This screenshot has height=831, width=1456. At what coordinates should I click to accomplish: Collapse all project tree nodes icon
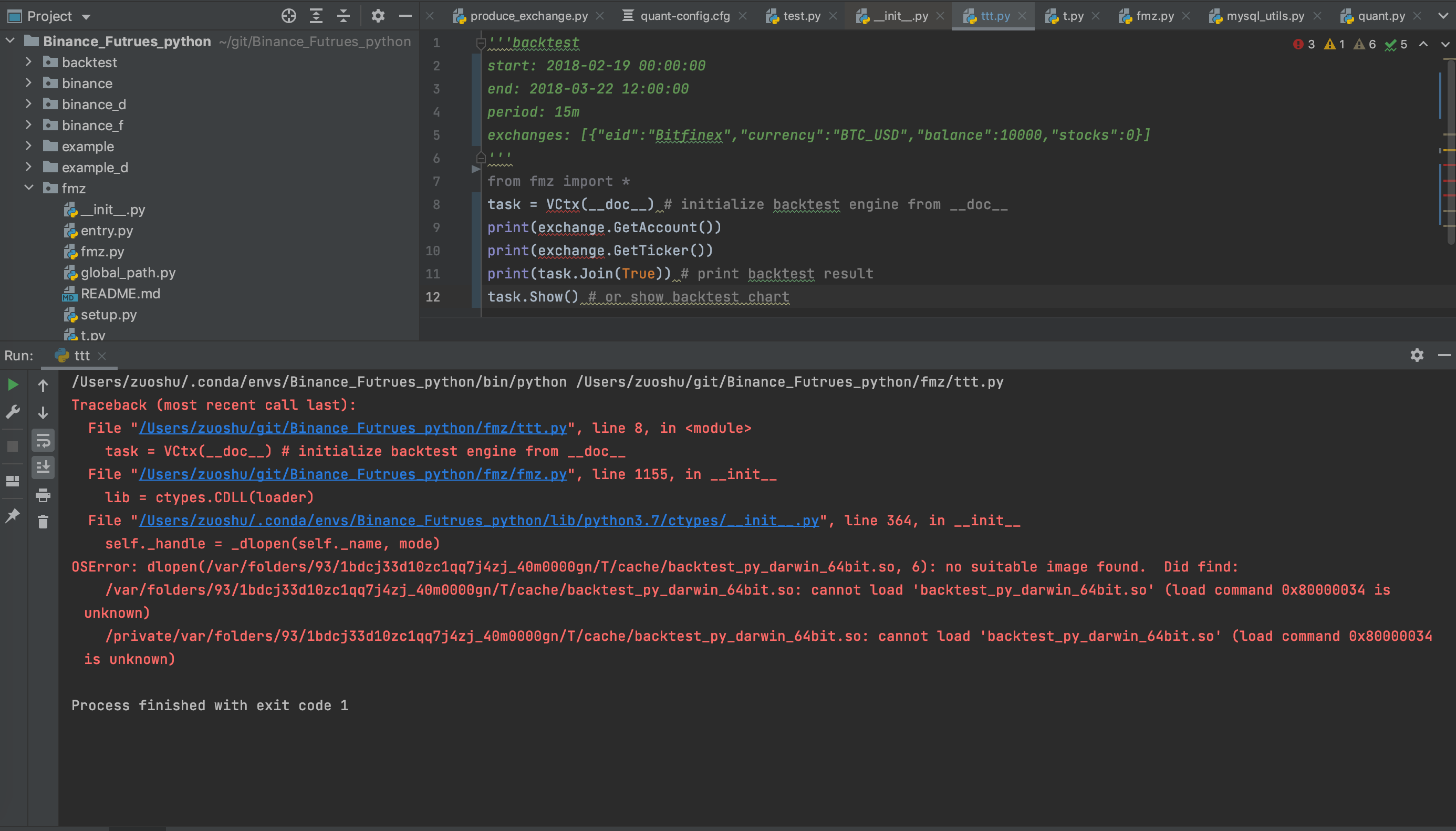[x=344, y=16]
